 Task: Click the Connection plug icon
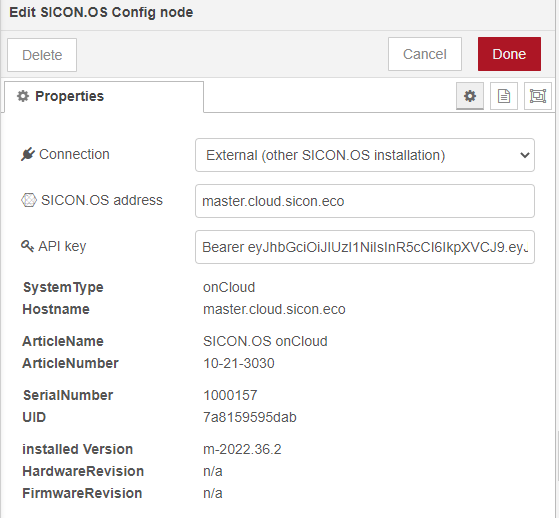coord(28,154)
